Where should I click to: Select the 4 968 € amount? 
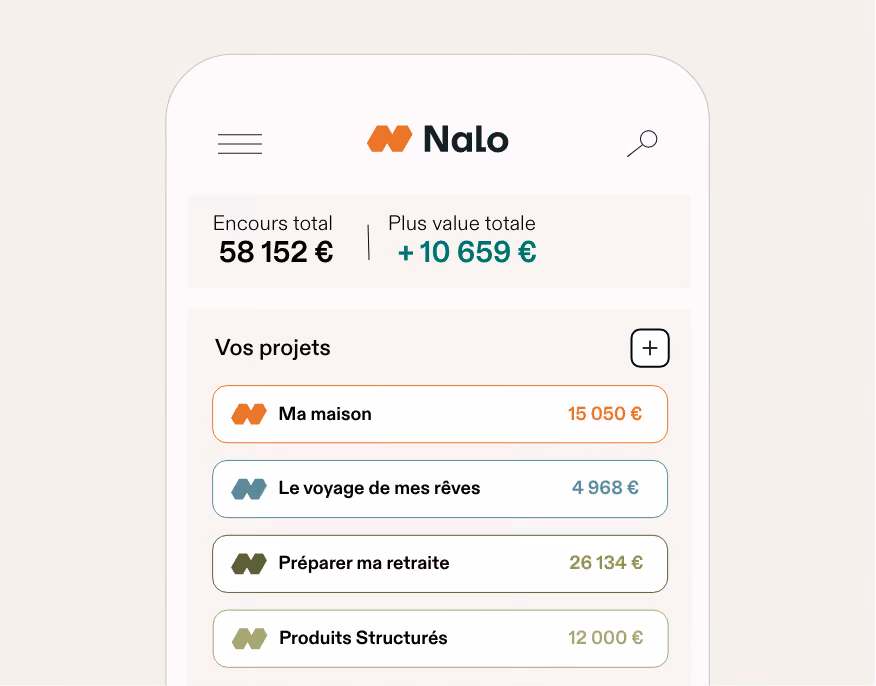(605, 488)
